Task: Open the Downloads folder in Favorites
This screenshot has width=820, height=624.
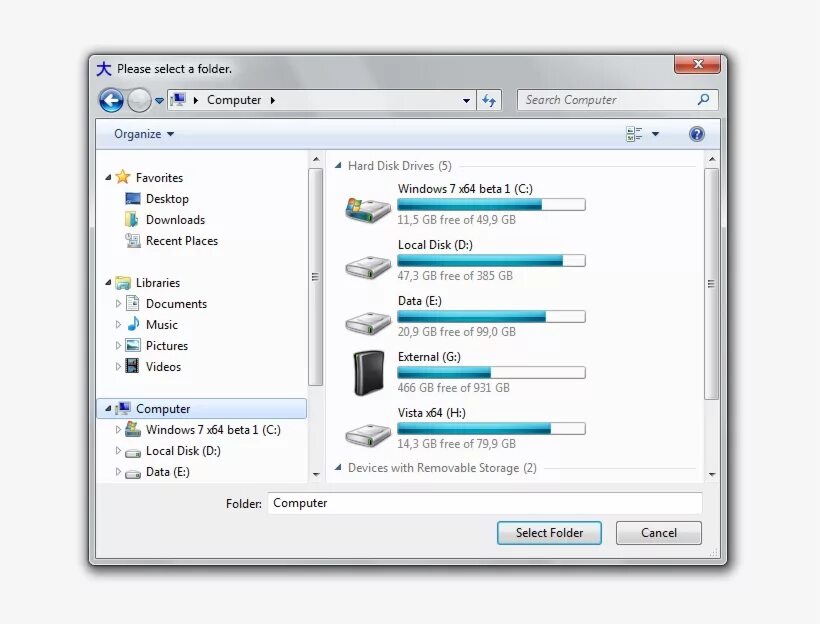Action: (175, 220)
